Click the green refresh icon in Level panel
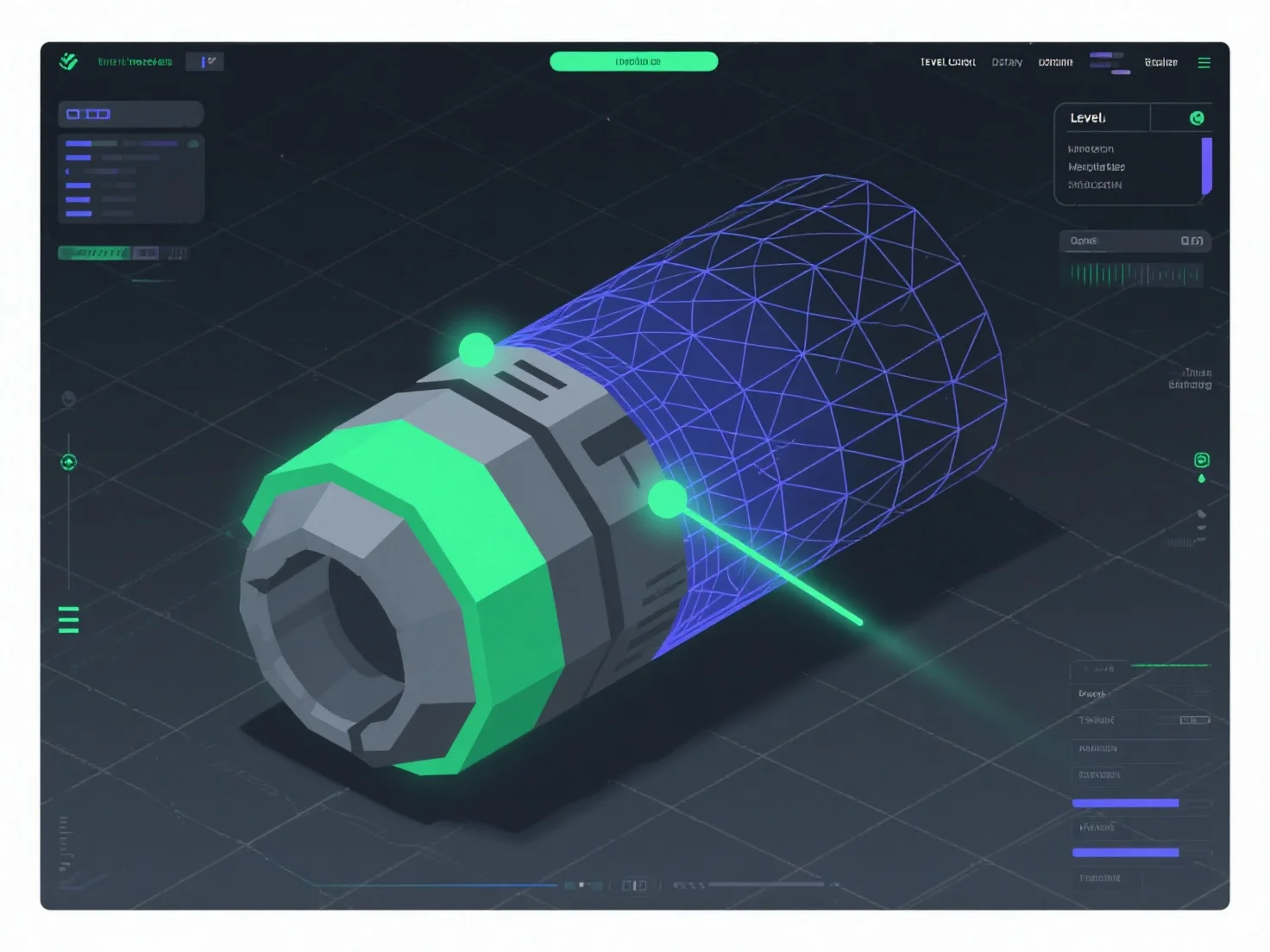The height and width of the screenshot is (952, 1270). [1196, 118]
